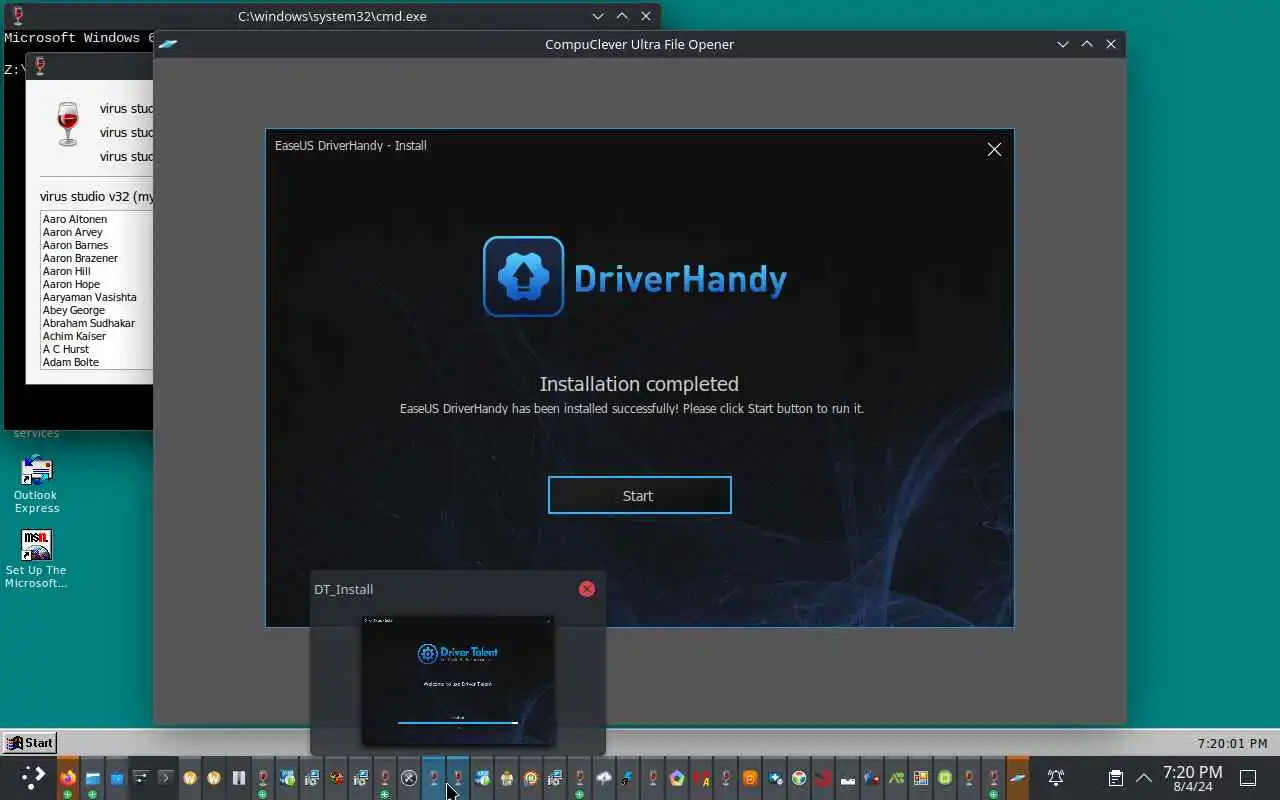Screen dimensions: 1280x800
Task: Click the red bug taskbar icon
Action: coord(336,778)
